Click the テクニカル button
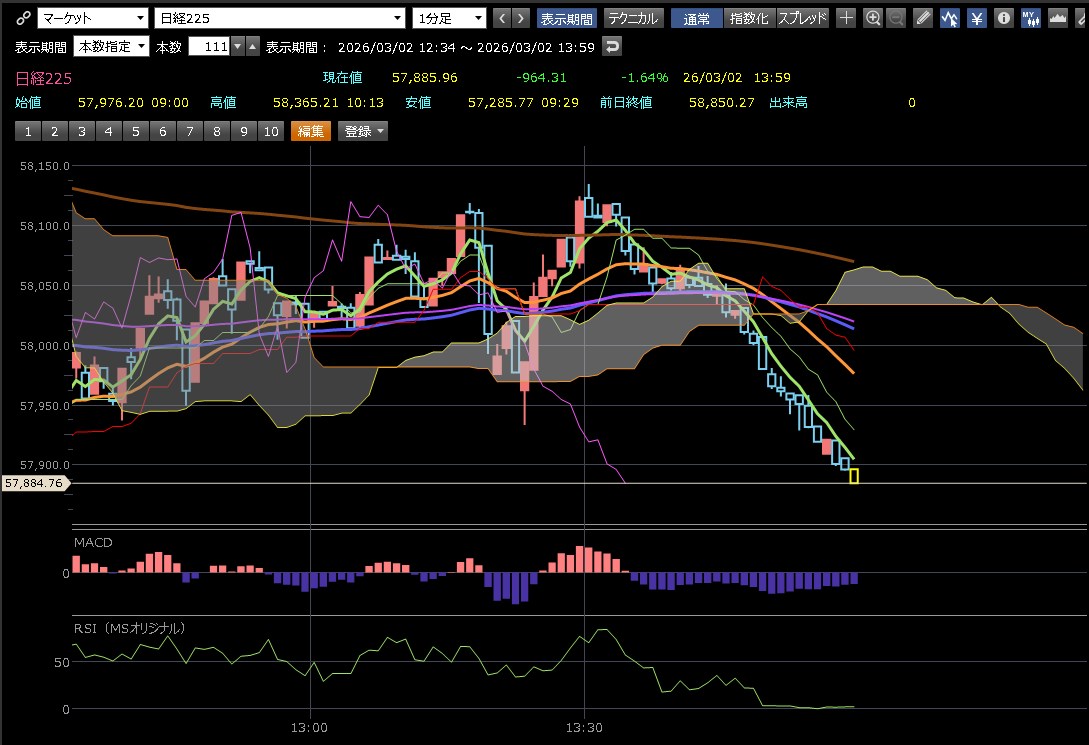Image resolution: width=1089 pixels, height=745 pixels. 633,18
